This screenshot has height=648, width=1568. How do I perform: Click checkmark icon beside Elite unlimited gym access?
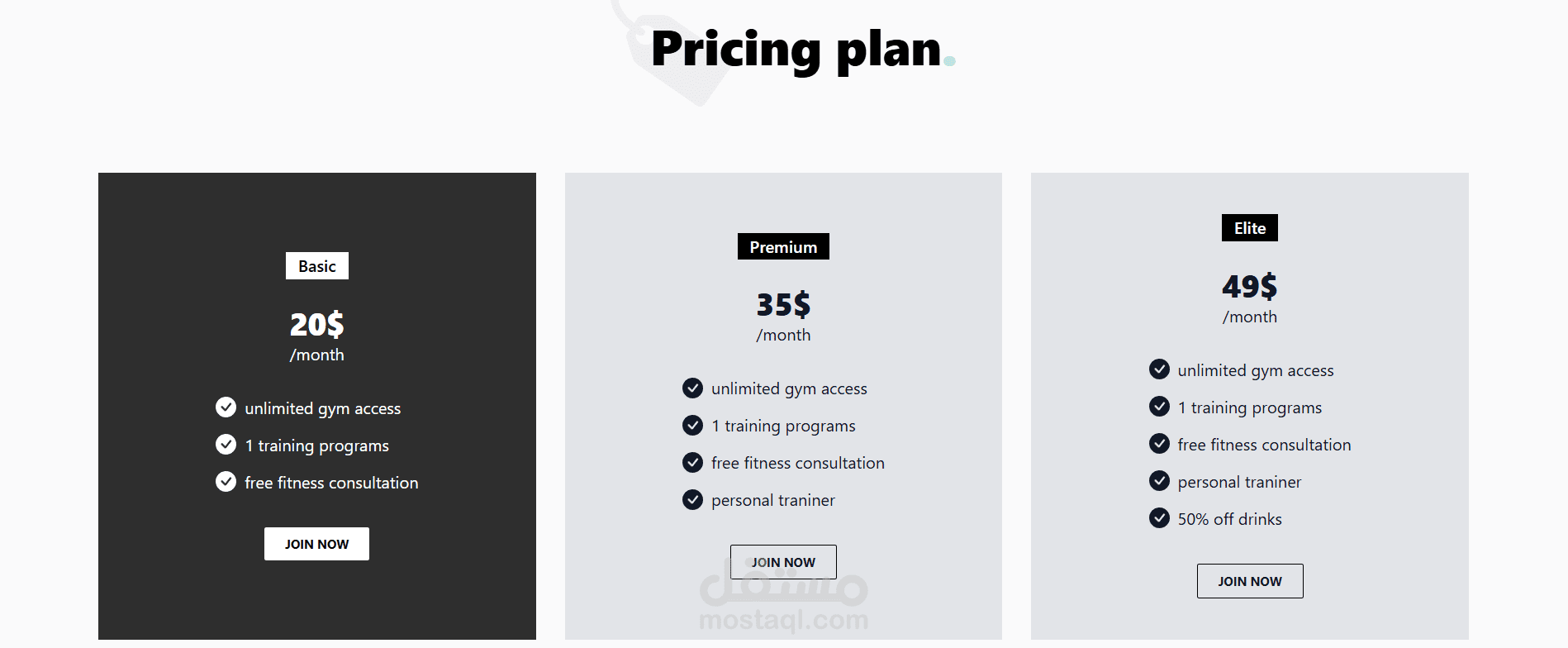click(1159, 369)
